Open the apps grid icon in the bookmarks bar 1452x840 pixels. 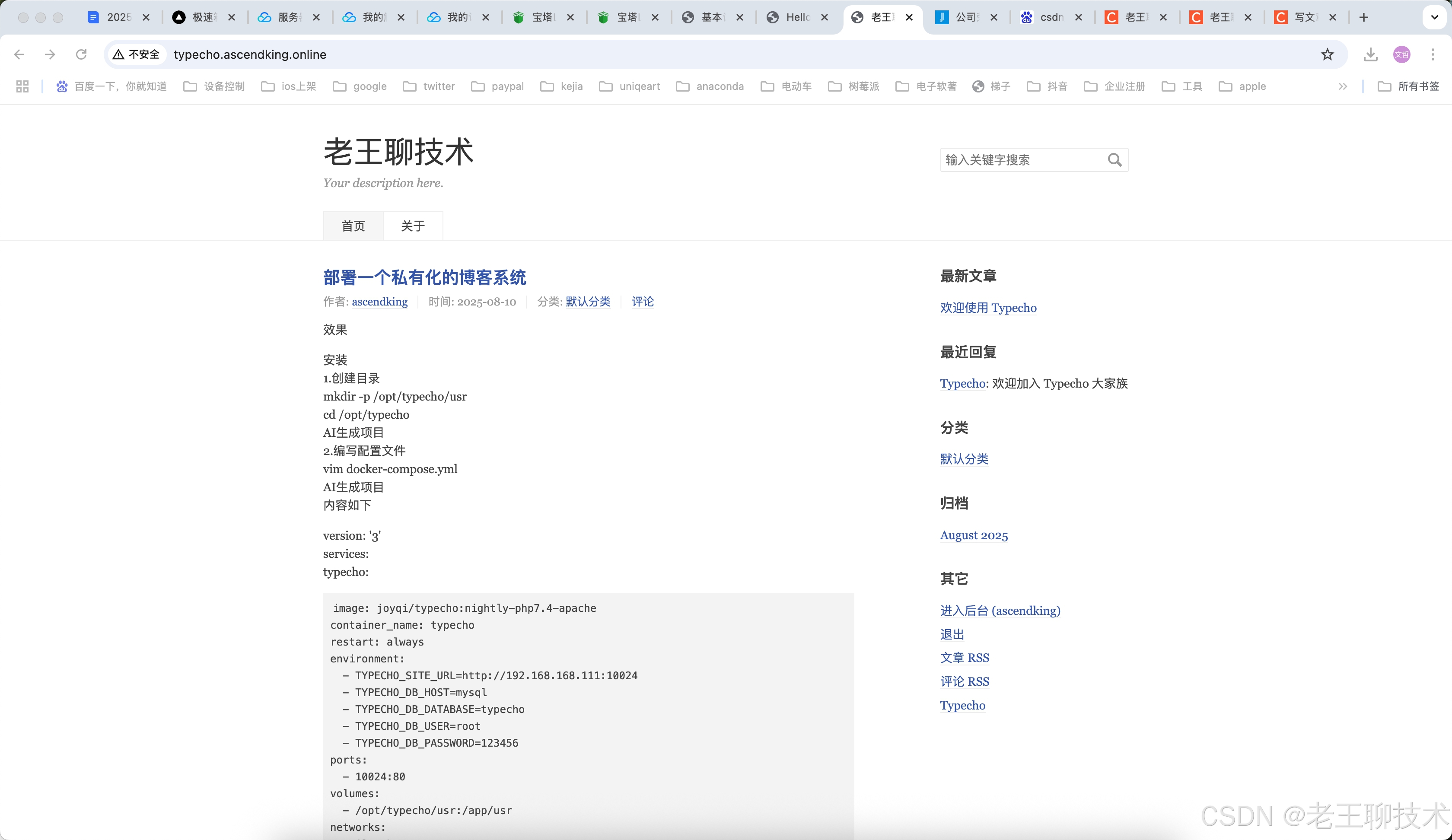(x=22, y=86)
